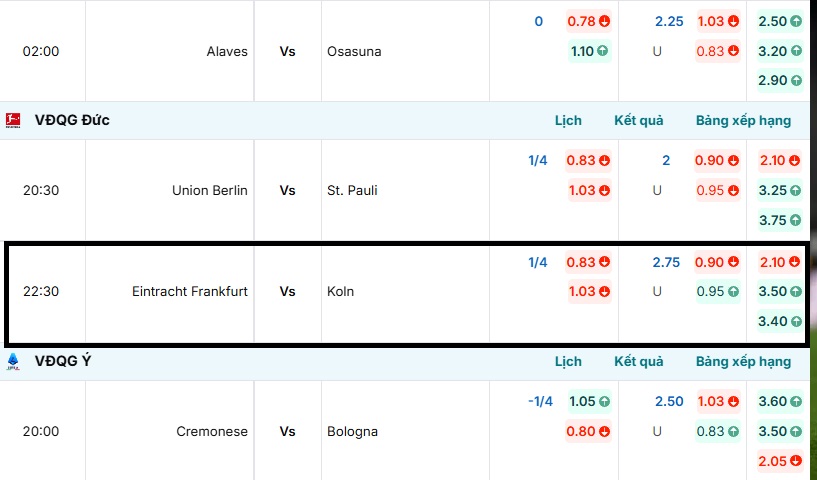This screenshot has width=817, height=480.
Task: View Bảng xếp hạng for VĐQG Ý
Action: pos(743,361)
